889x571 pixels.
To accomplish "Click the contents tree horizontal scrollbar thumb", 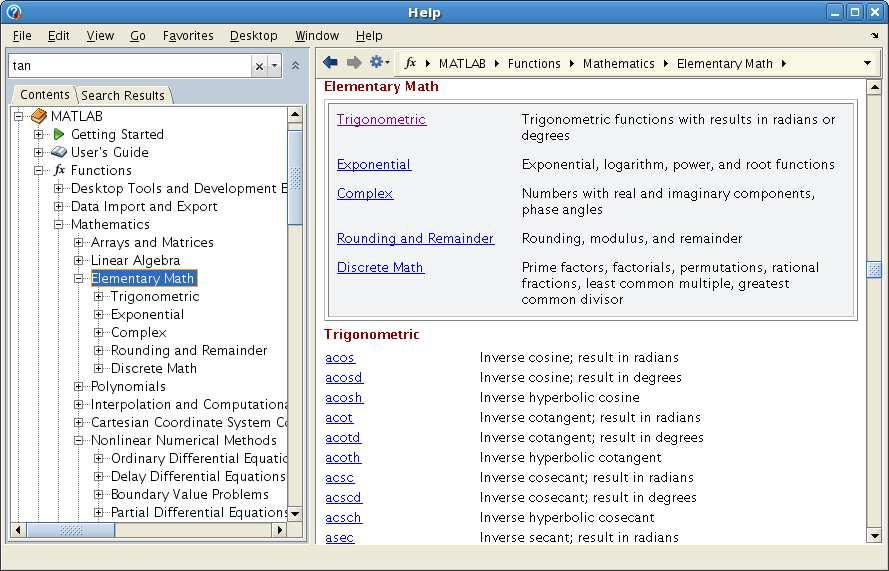I will click(x=71, y=530).
